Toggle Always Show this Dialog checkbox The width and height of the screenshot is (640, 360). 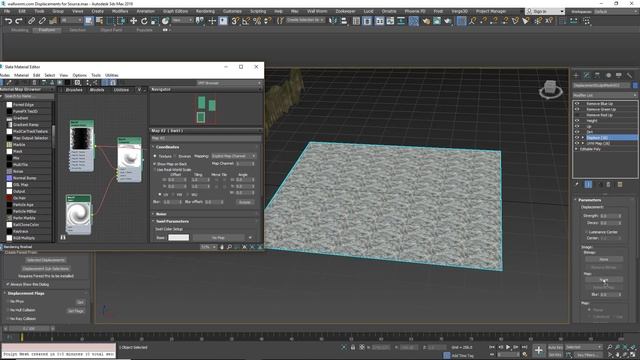tap(7, 284)
